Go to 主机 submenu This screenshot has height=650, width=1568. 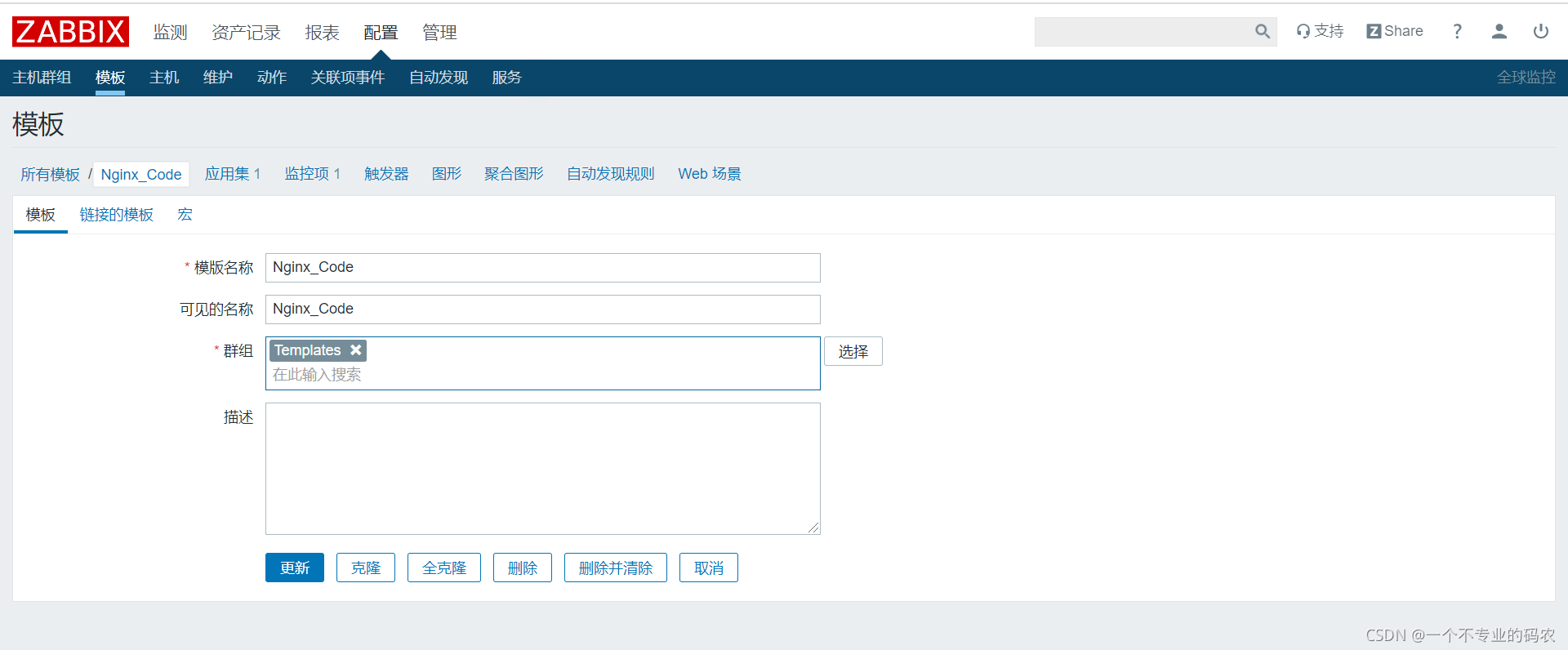click(164, 78)
